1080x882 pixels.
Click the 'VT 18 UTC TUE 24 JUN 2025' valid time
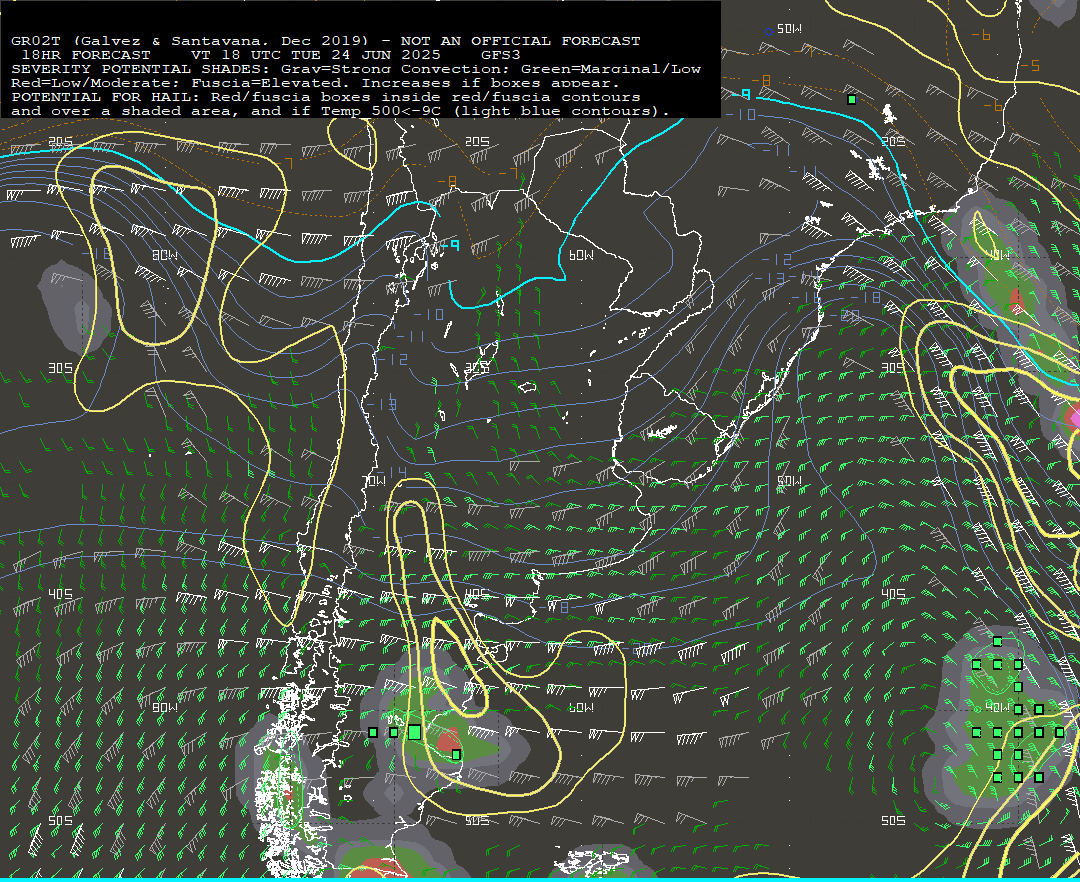(315, 55)
